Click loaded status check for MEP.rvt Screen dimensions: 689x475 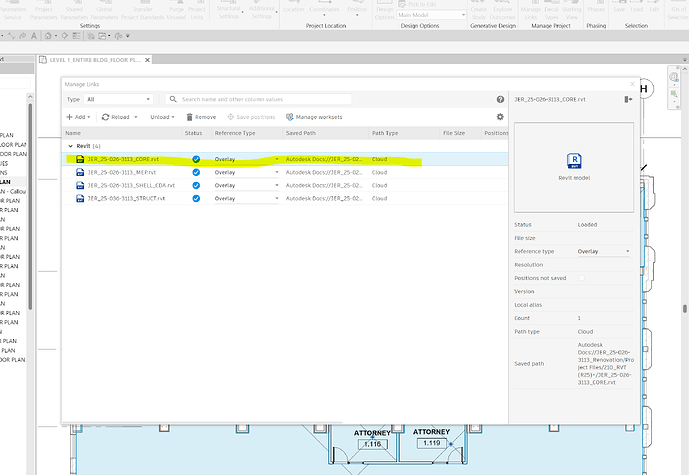196,172
